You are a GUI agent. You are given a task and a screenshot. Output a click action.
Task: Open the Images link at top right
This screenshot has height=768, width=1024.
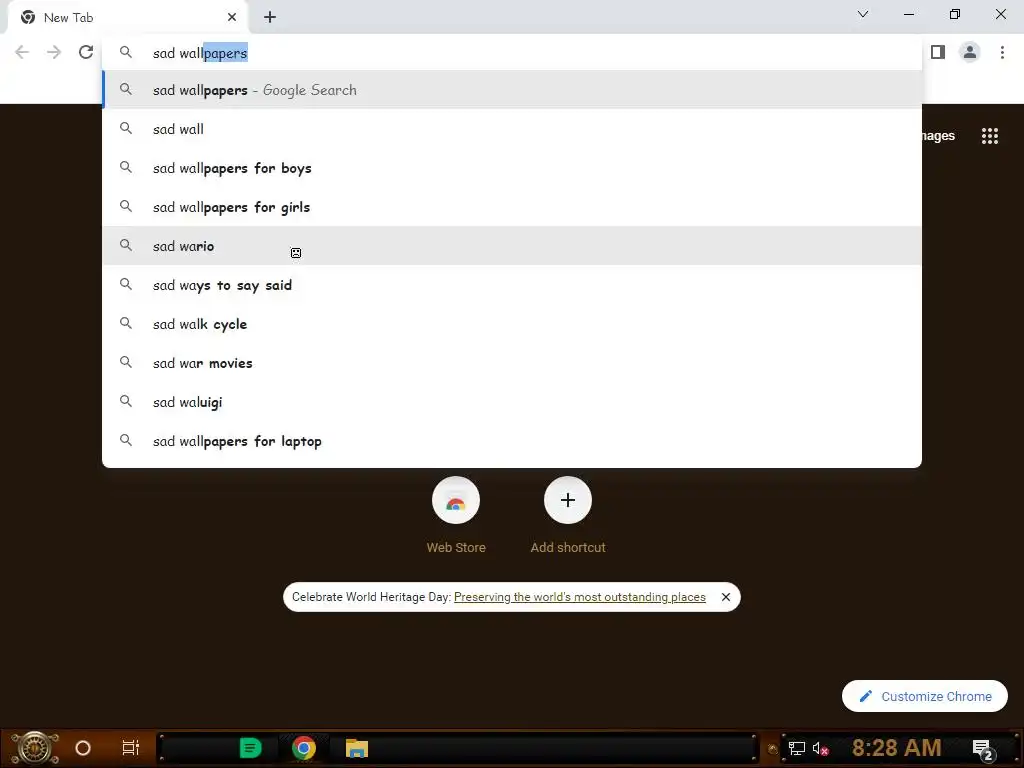938,136
